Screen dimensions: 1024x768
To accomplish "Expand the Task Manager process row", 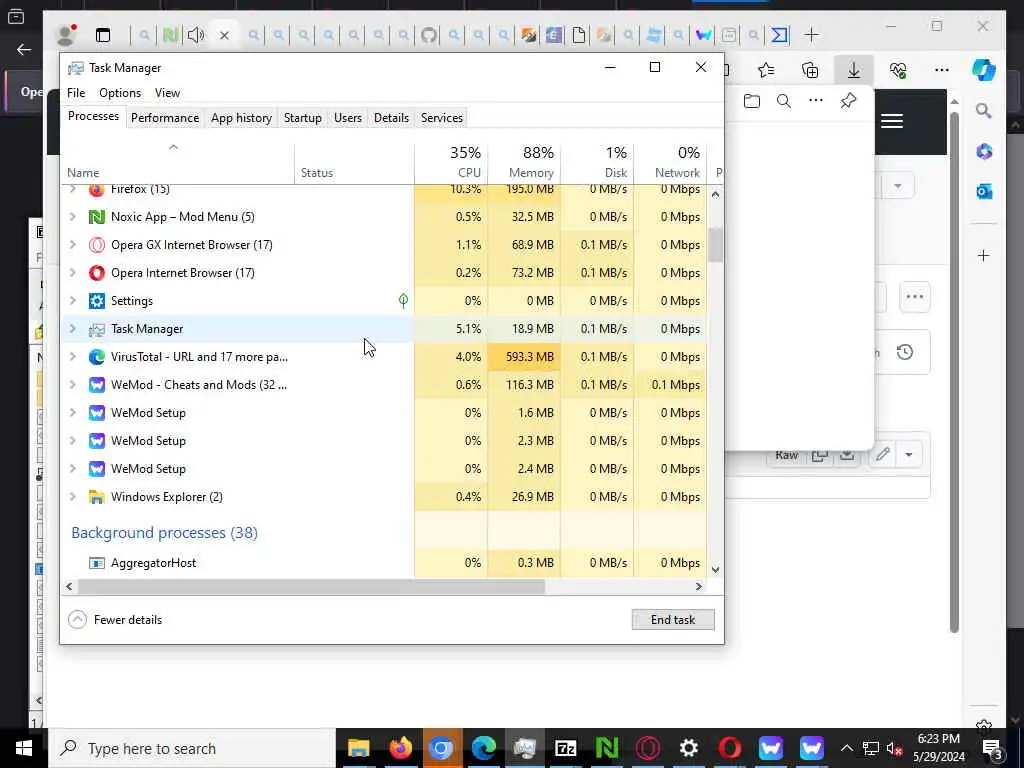I will coord(72,329).
